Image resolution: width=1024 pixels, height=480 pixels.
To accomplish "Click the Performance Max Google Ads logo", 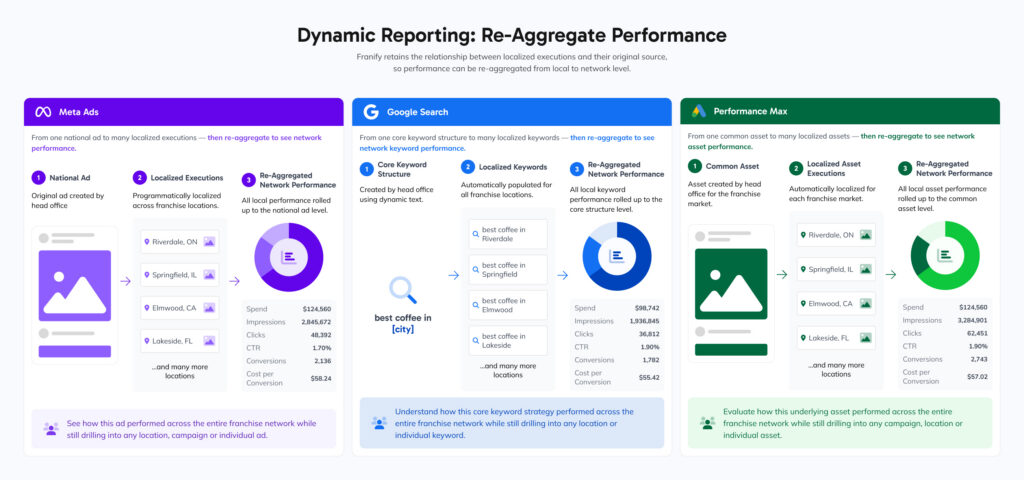I will point(699,111).
